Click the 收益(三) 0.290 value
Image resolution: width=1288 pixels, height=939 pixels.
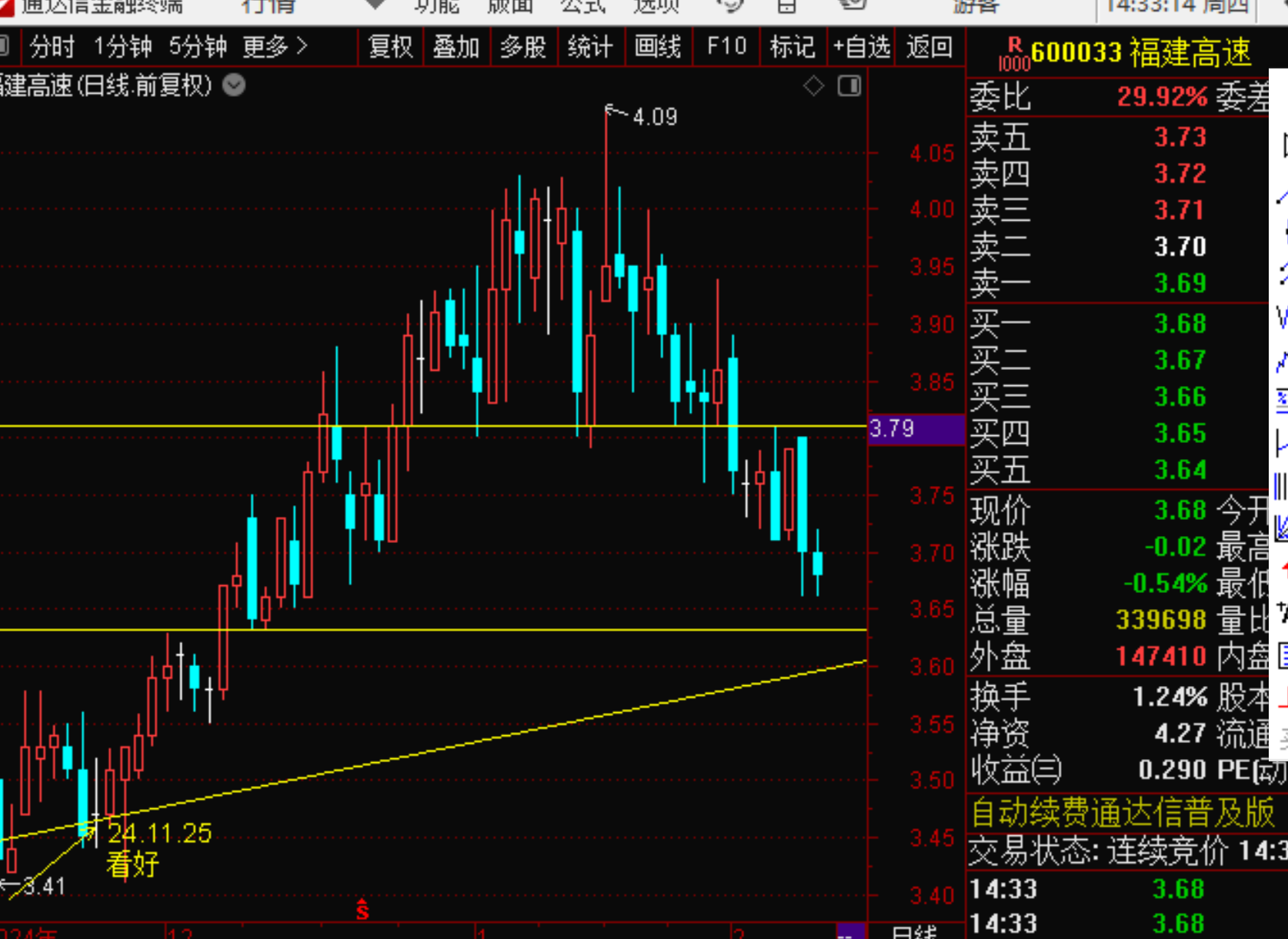coord(1172,769)
